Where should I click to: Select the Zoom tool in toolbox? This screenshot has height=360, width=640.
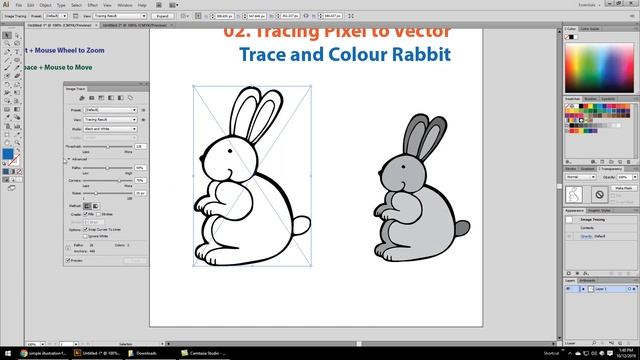click(17, 142)
